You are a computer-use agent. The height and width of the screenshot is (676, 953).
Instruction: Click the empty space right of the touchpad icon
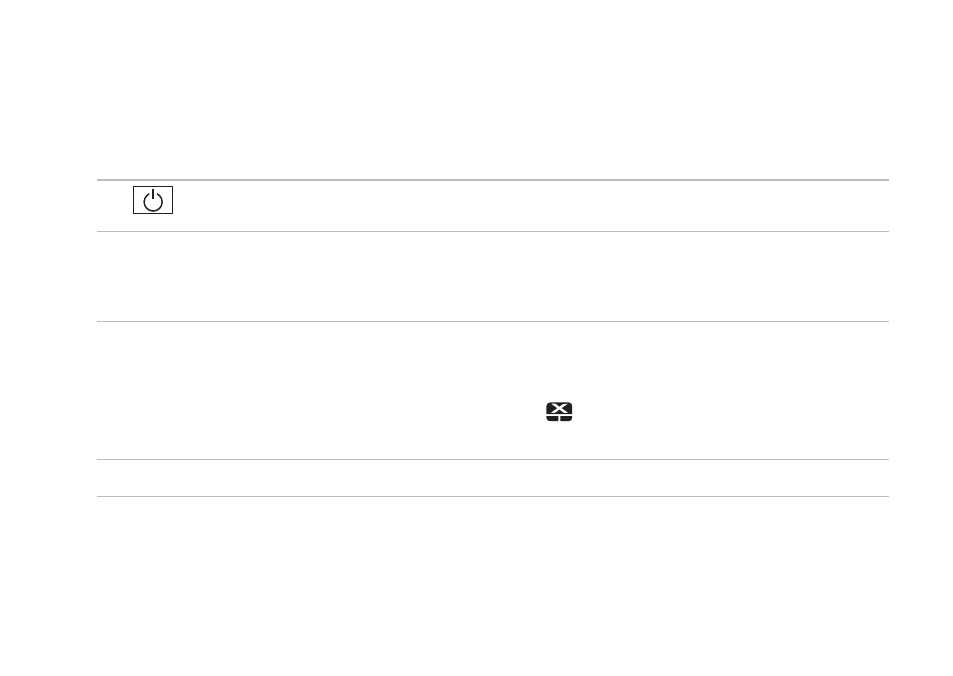click(x=731, y=412)
